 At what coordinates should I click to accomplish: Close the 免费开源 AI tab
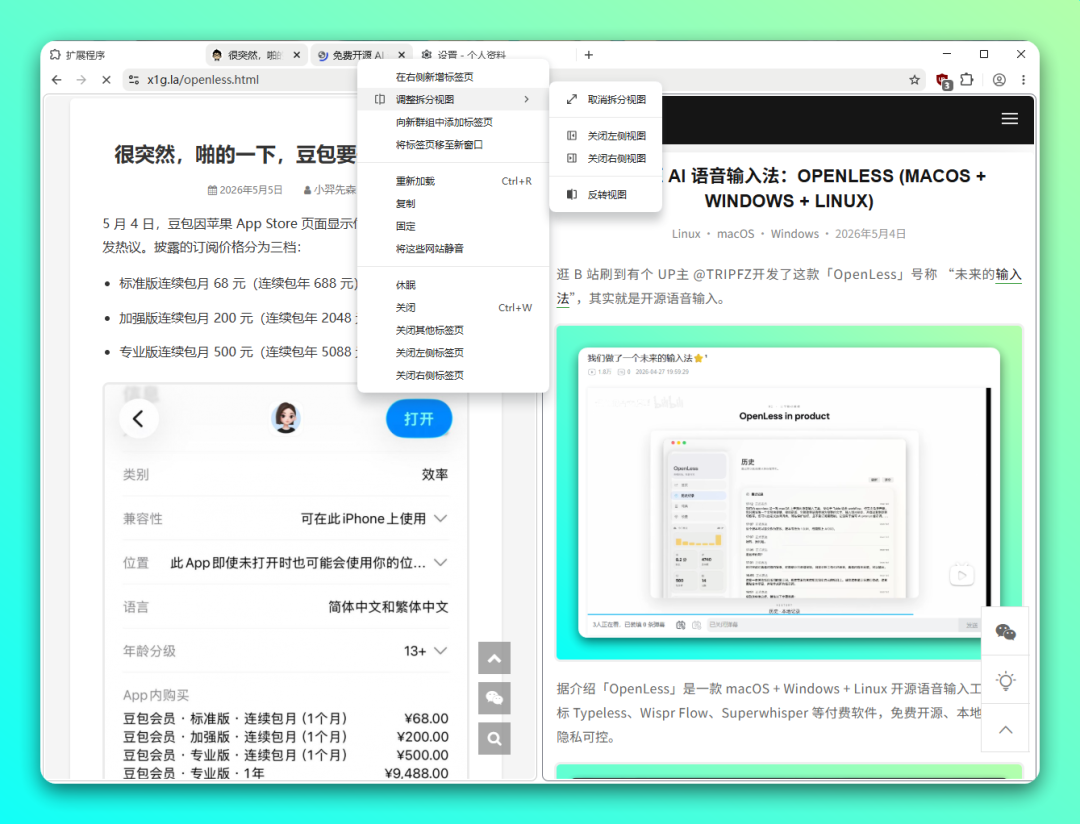[402, 55]
